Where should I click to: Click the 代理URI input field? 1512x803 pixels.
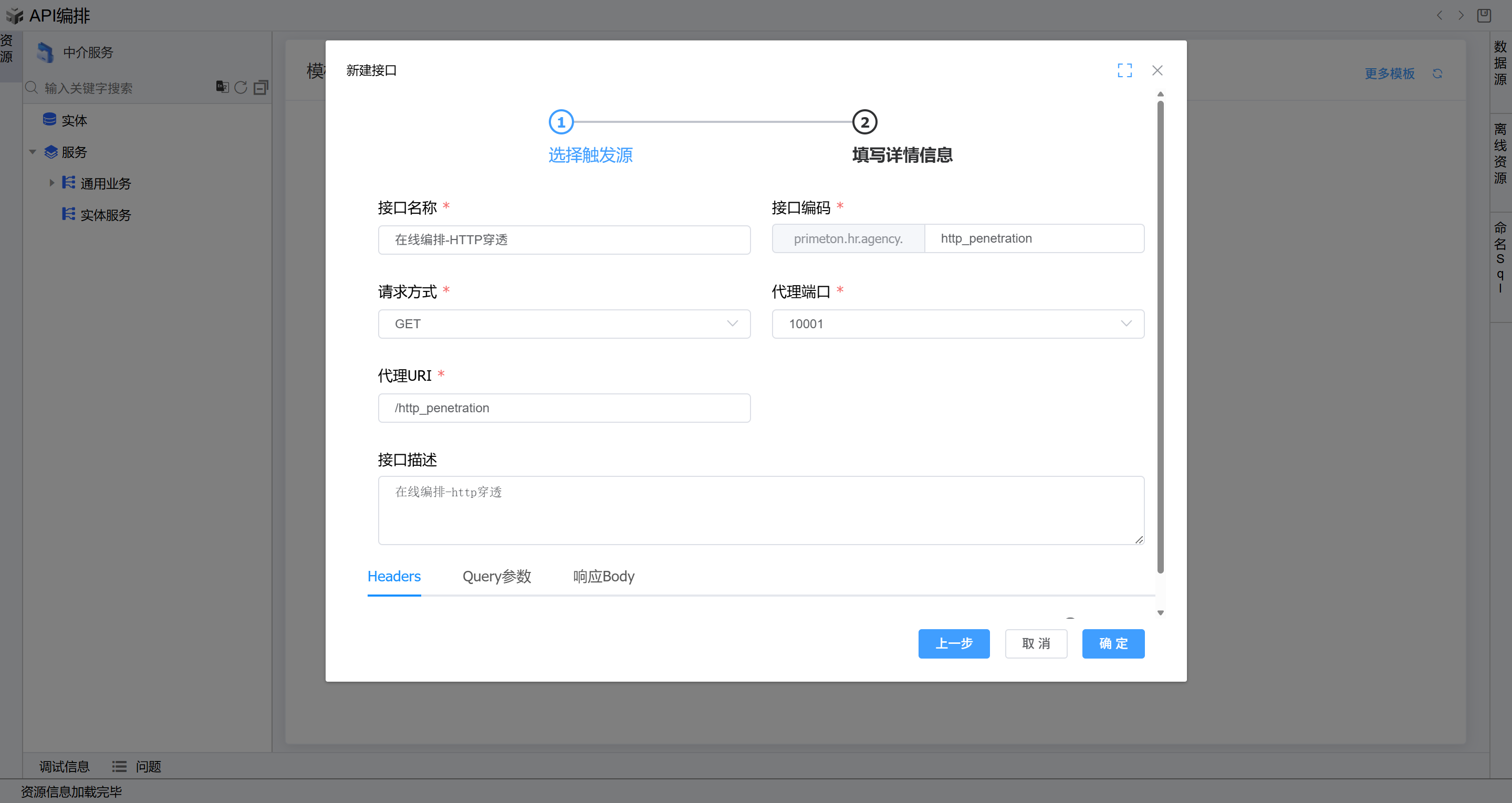click(564, 408)
